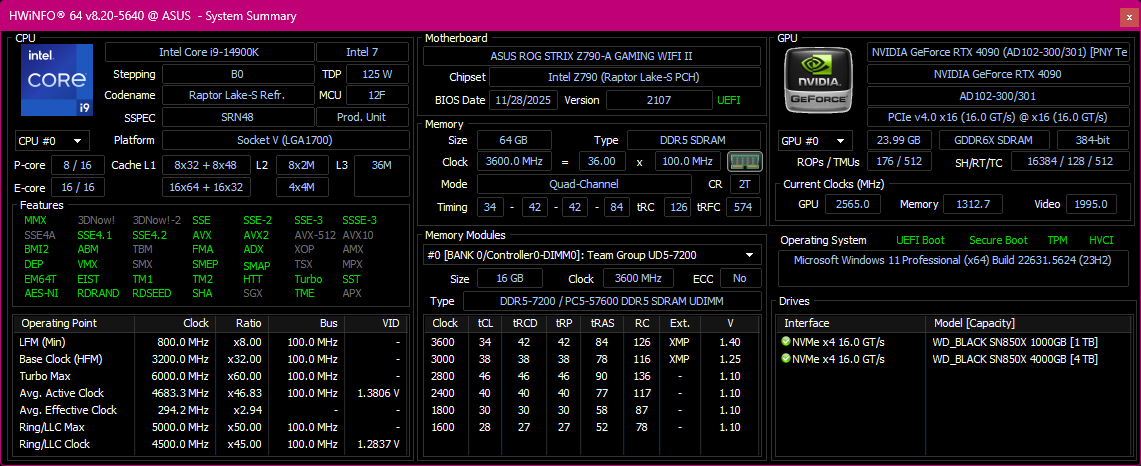The height and width of the screenshot is (466, 1141).
Task: Click the Windows 11 Professional OS field
Action: coord(953,268)
